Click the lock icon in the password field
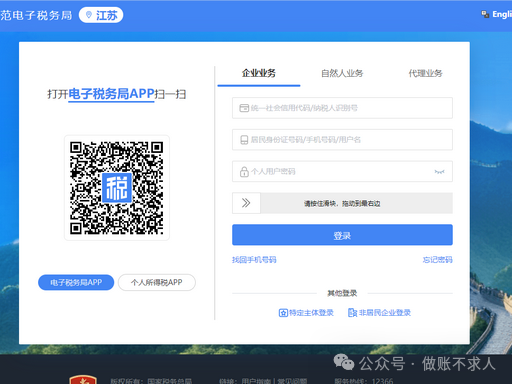 244,172
